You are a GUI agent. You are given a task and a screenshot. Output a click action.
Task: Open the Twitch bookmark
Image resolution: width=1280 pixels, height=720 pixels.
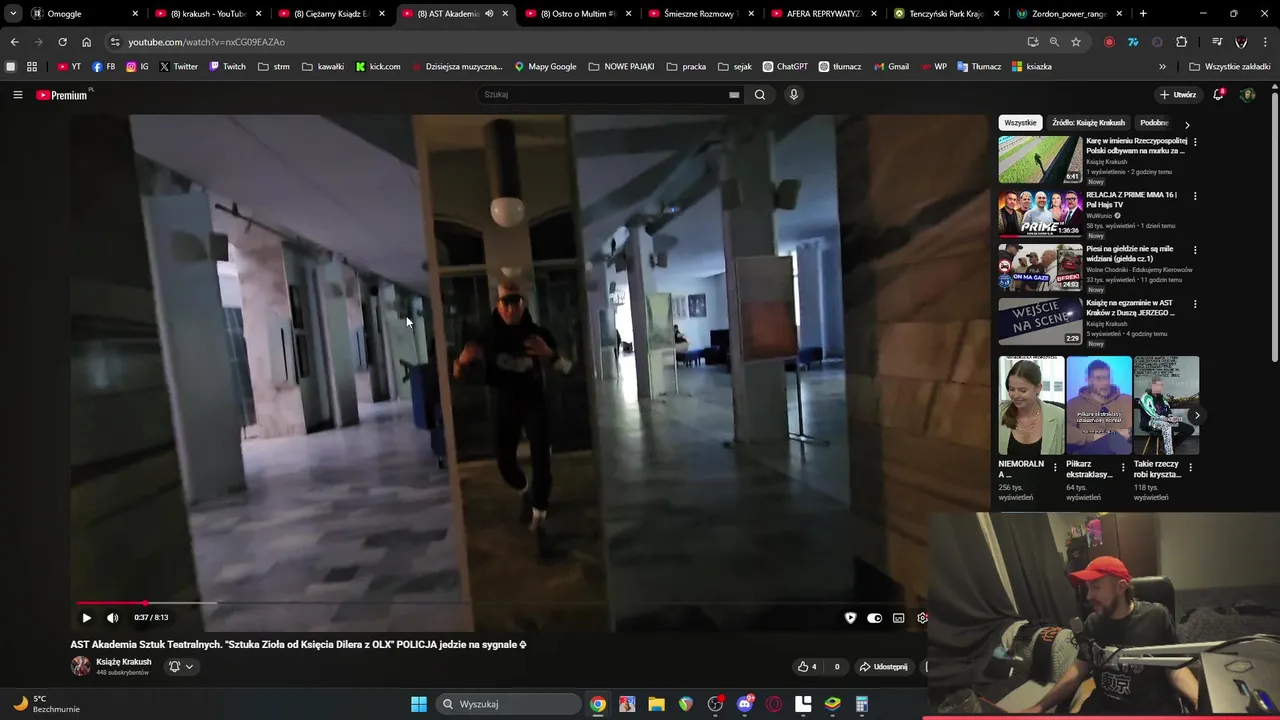(227, 67)
